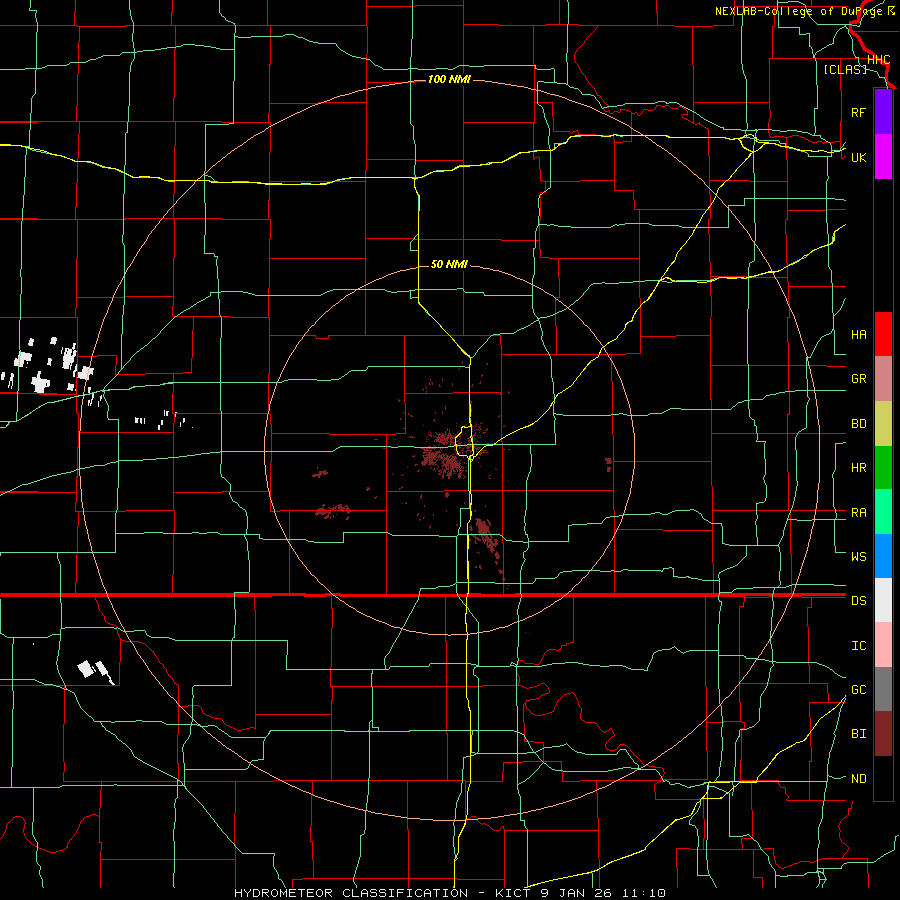Click the HR legend label
This screenshot has width=900, height=900.
858,468
